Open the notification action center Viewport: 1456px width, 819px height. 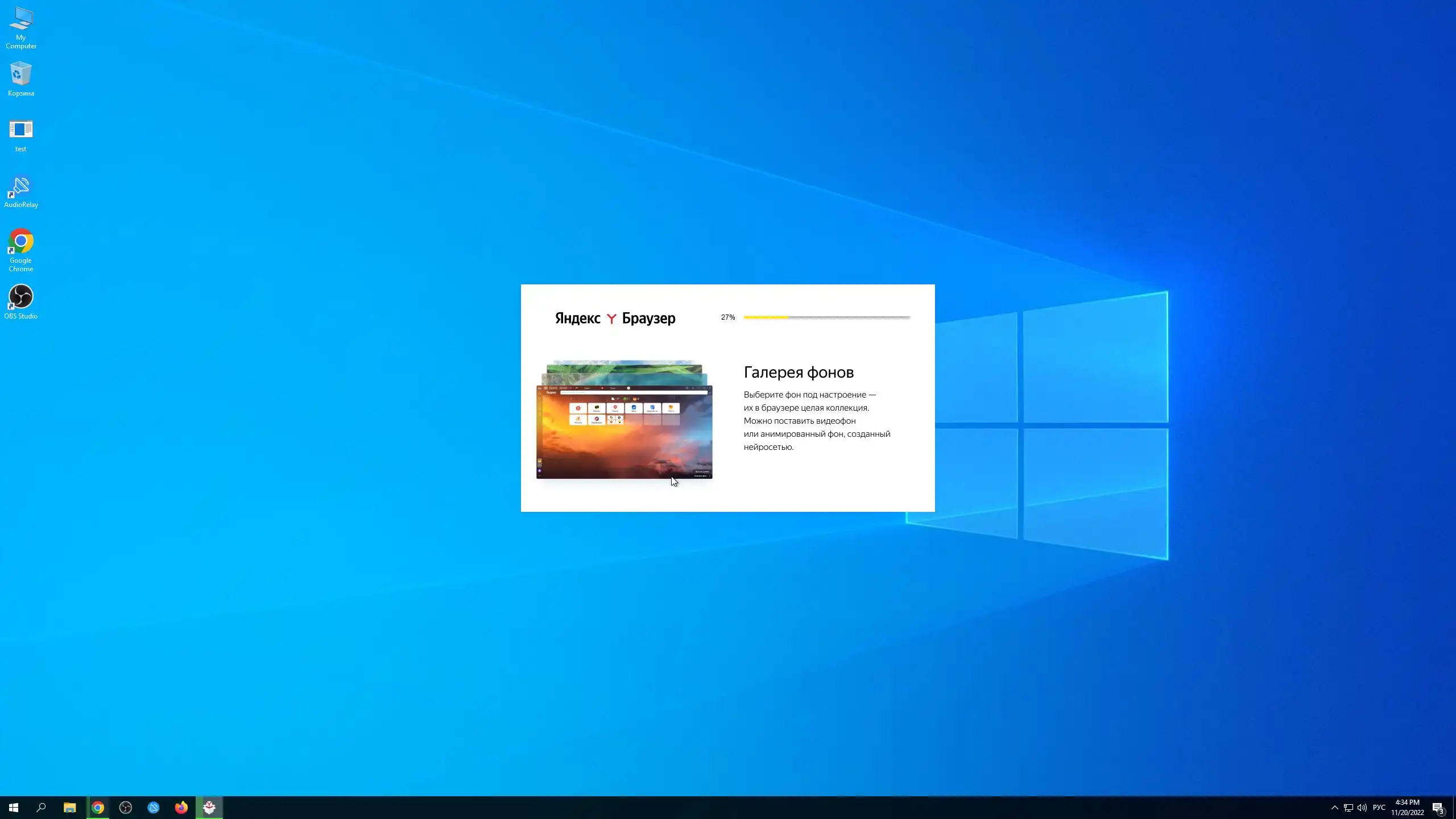point(1438,808)
